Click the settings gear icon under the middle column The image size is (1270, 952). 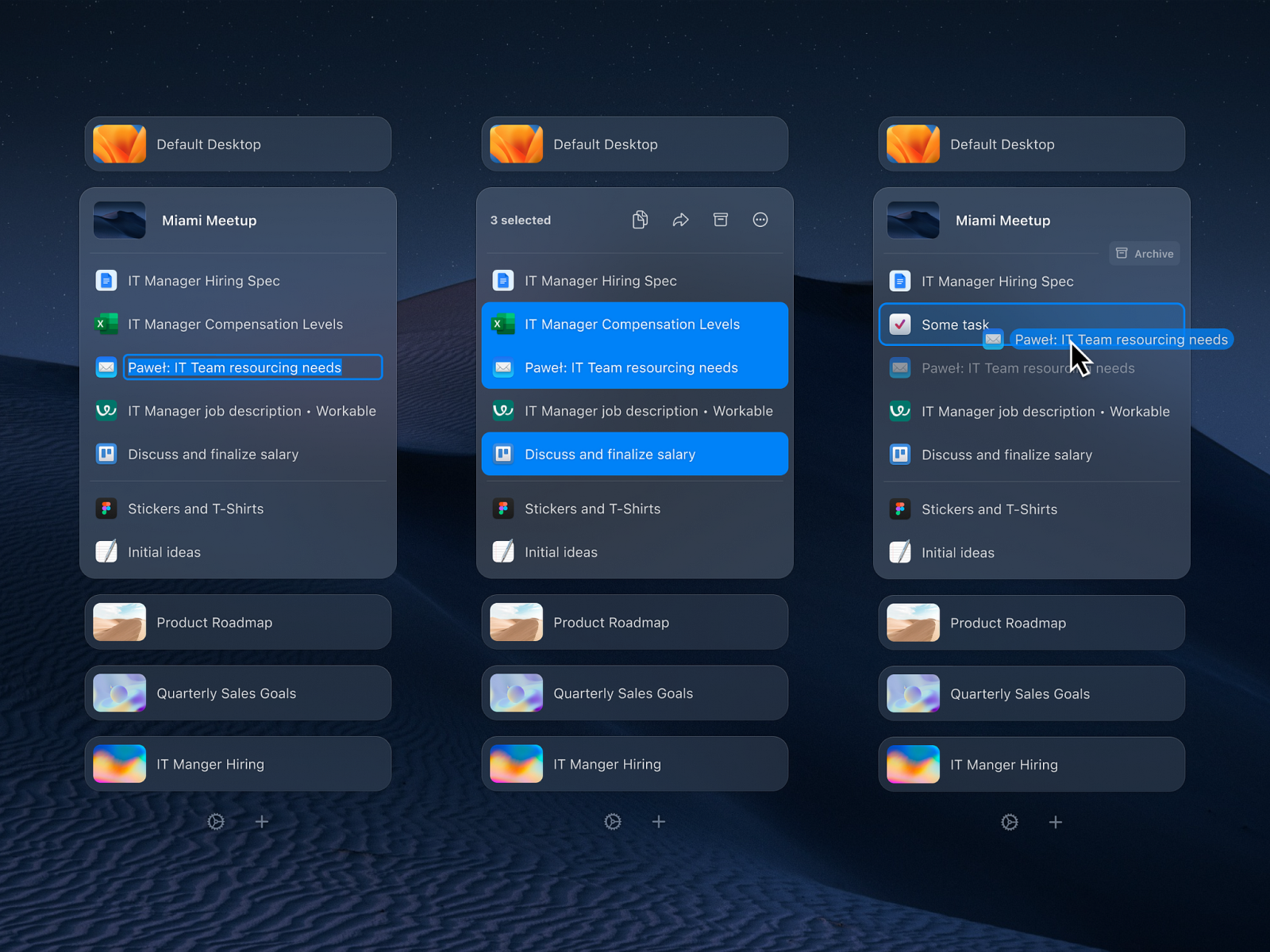613,822
